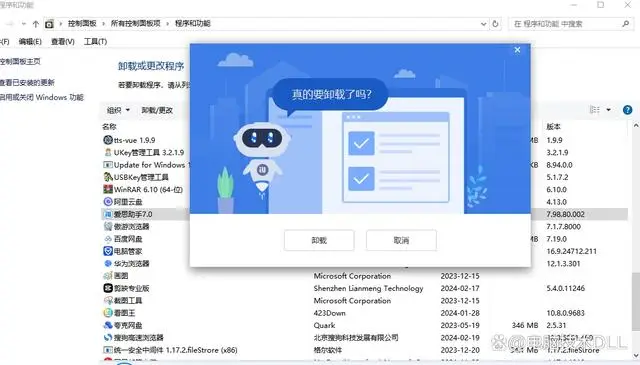This screenshot has width=640, height=365.
Task: Open recent locations dropdown arrow
Action: (x=24, y=24)
